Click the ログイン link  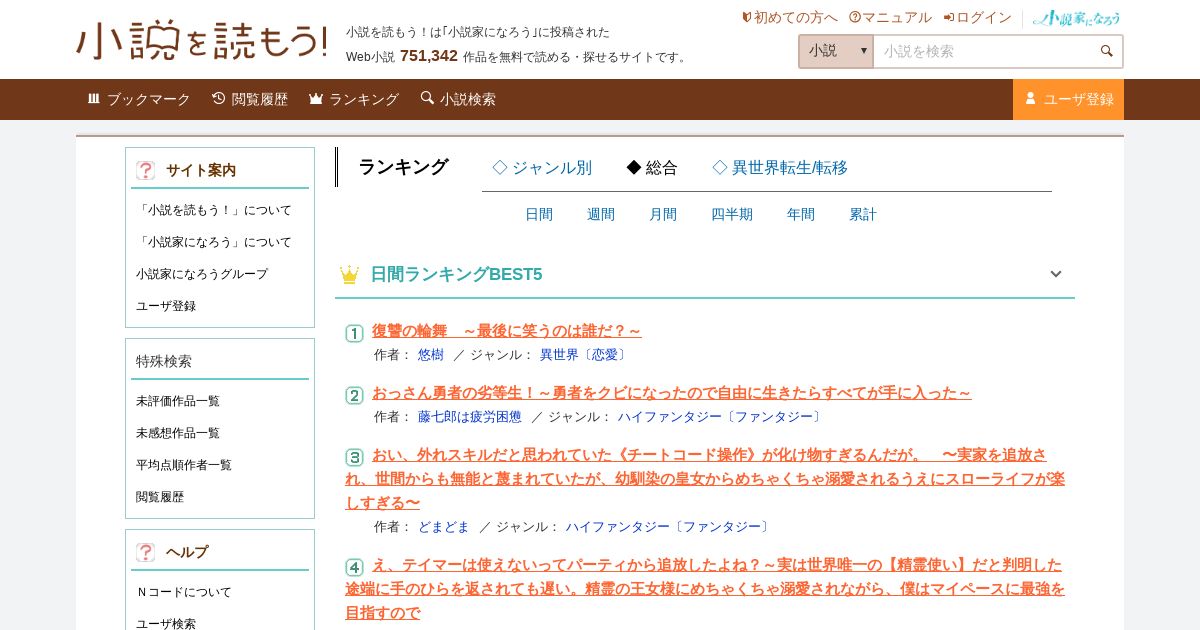point(977,17)
